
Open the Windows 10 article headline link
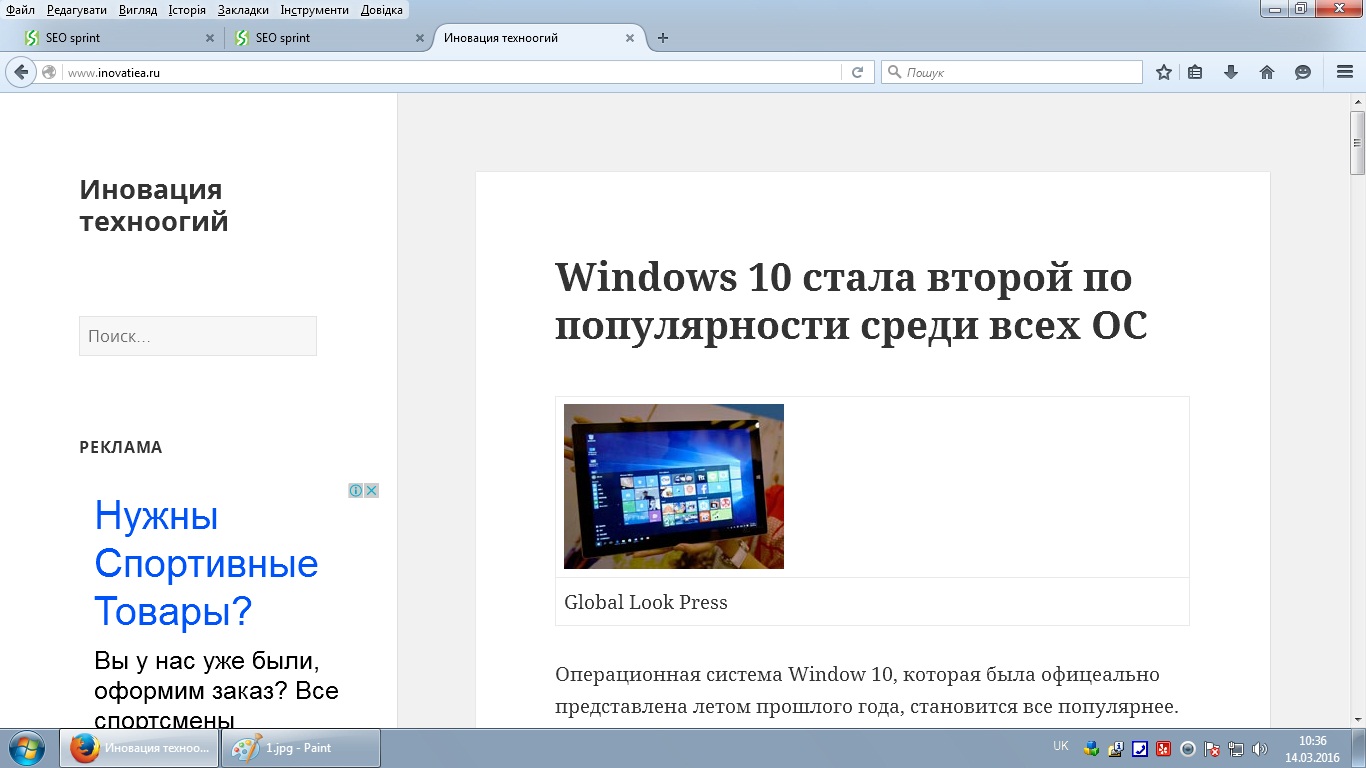851,301
